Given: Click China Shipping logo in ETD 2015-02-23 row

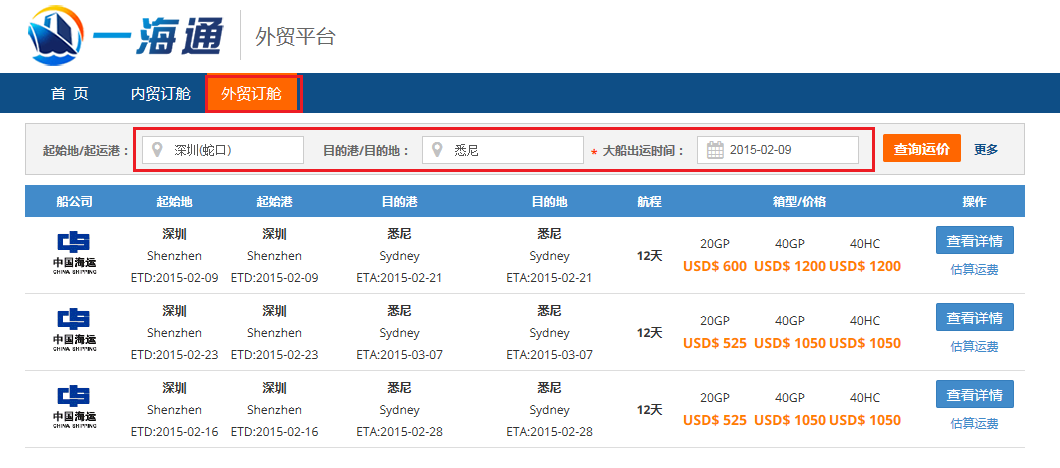Looking at the screenshot, I should coord(74,330).
